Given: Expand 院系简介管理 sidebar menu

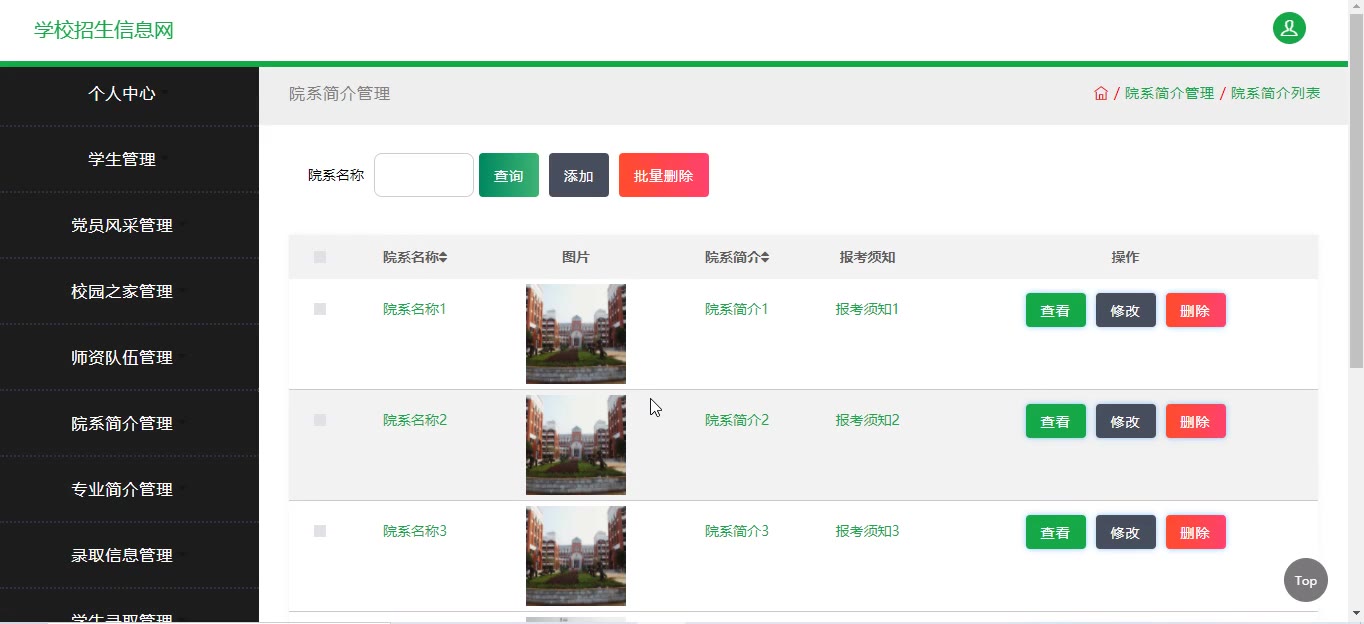Looking at the screenshot, I should pos(129,424).
